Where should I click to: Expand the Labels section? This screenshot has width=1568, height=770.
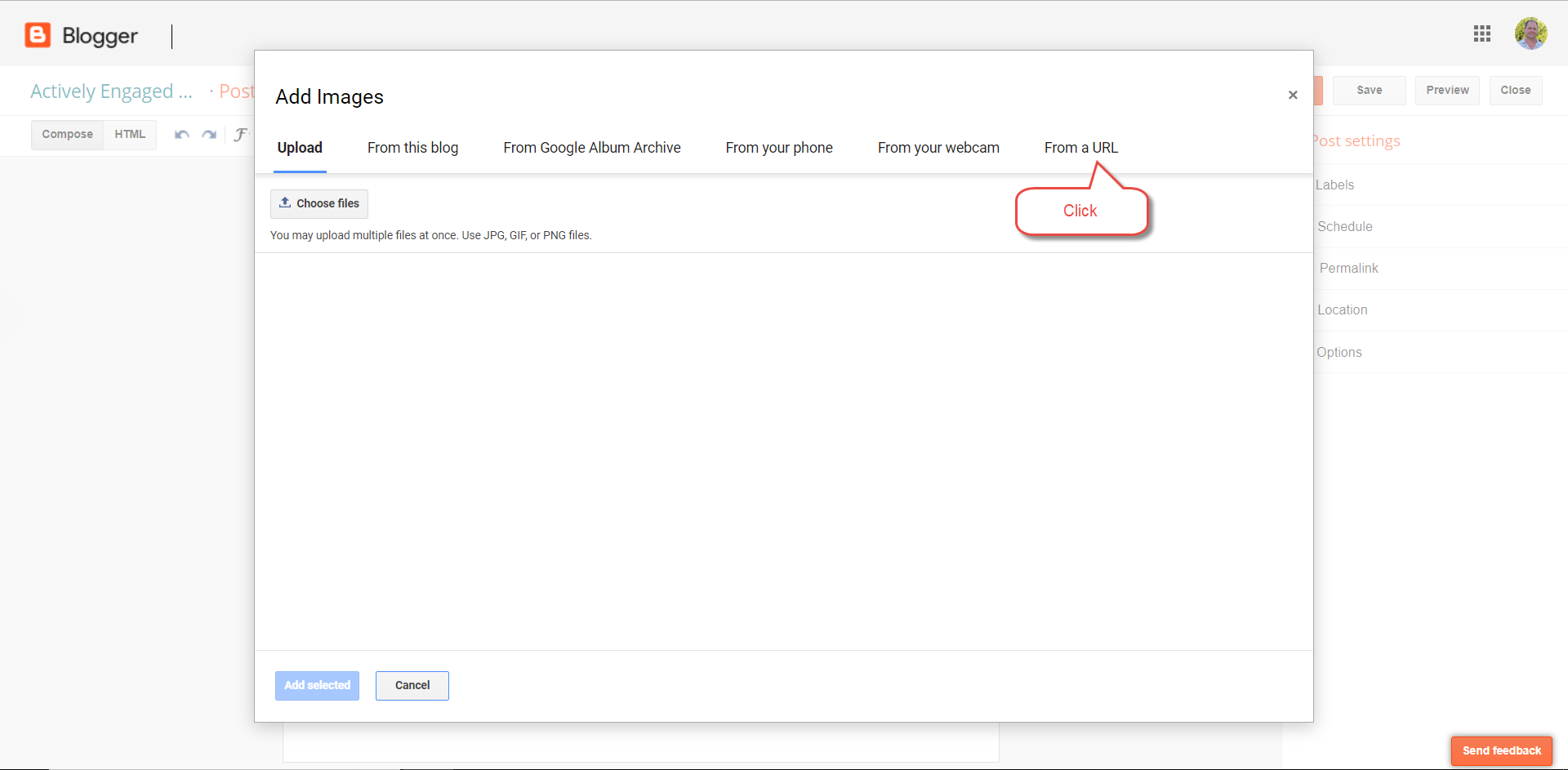coord(1336,185)
